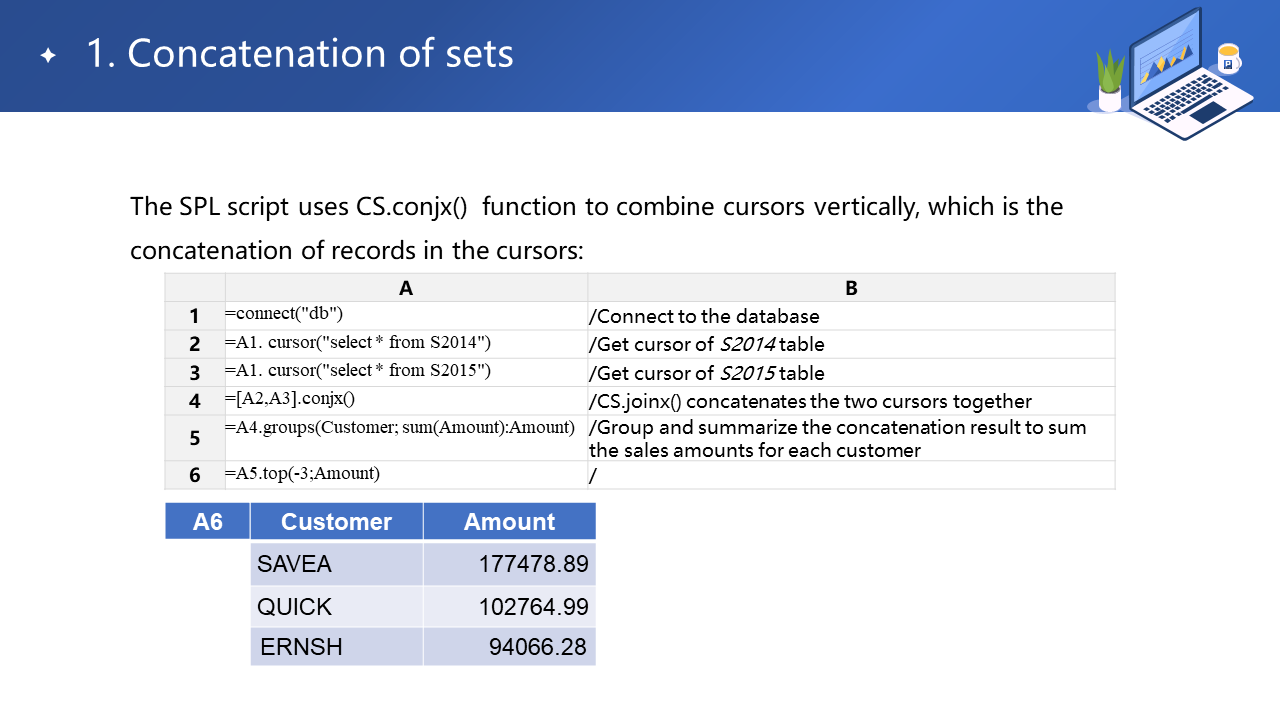Click the Amount header in the result table
Image resolution: width=1280 pixels, height=720 pixels.
509,521
